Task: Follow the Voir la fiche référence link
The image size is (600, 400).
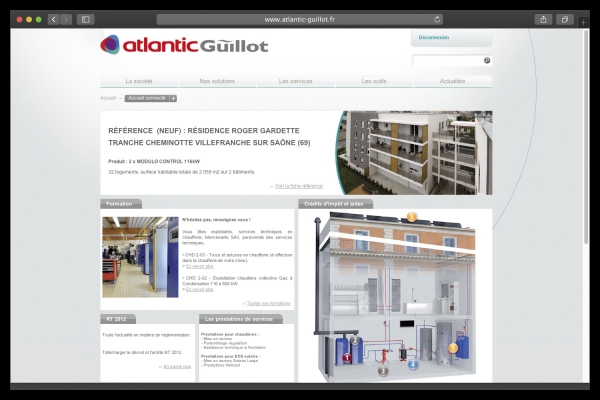Action: point(298,186)
